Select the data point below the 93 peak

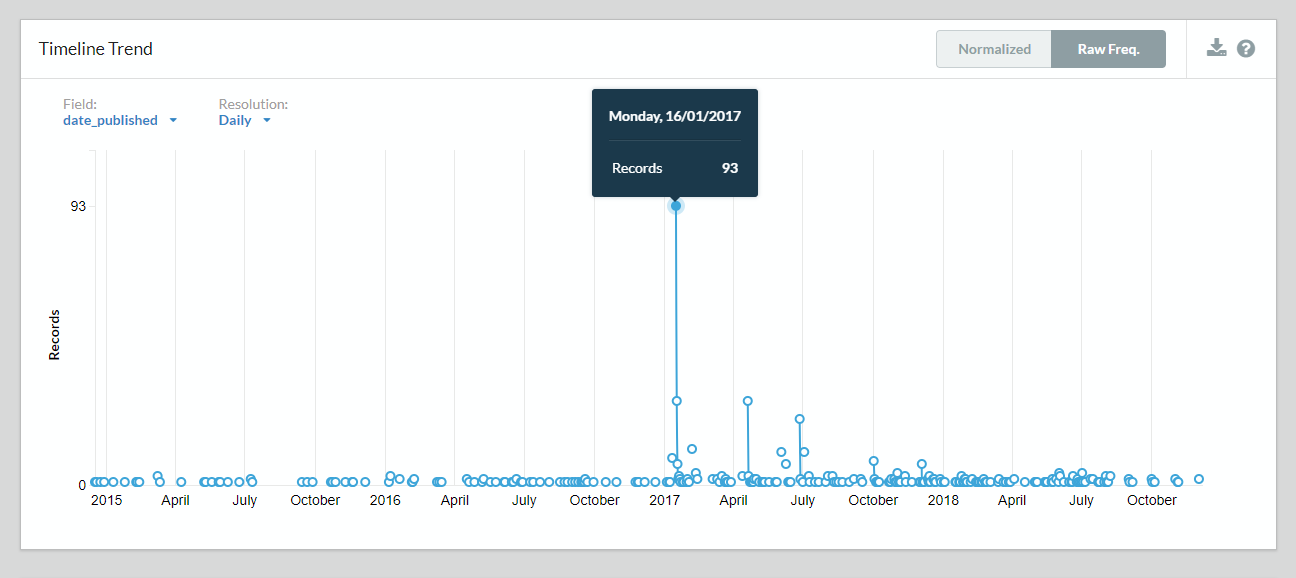pos(677,401)
